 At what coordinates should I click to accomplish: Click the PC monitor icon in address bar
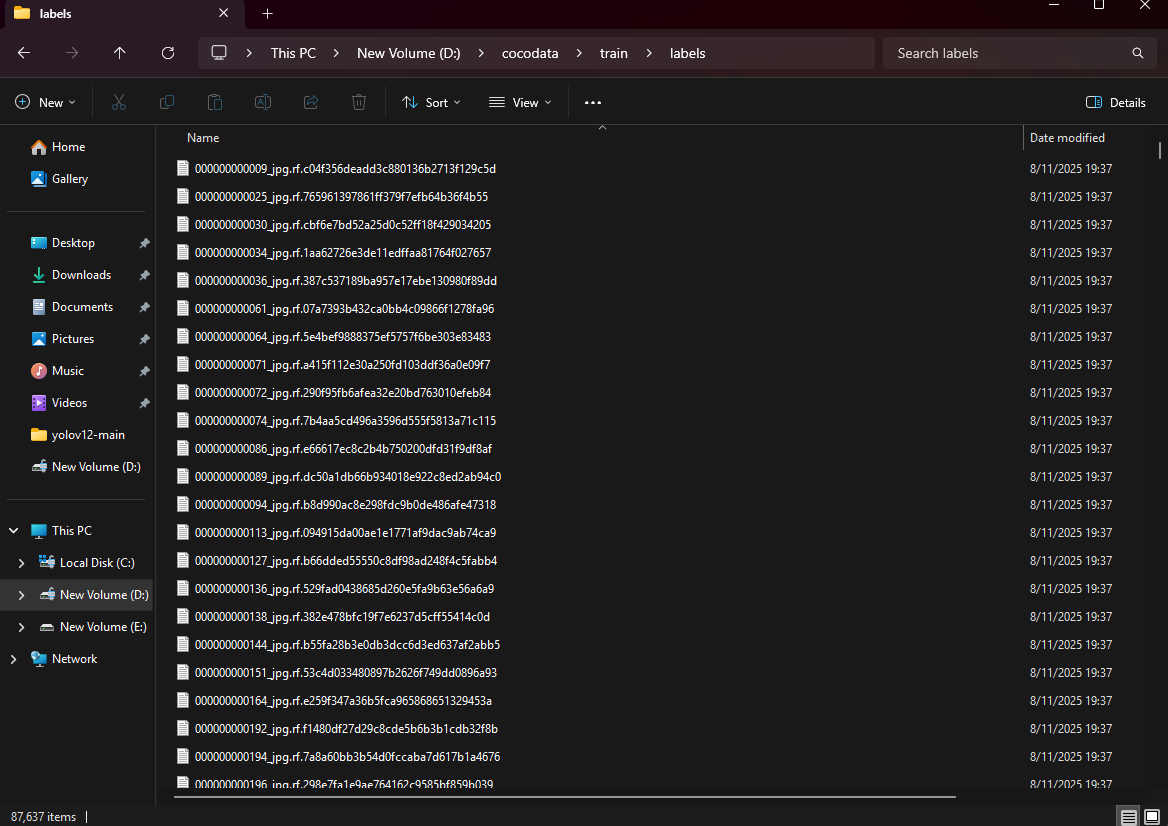pos(219,53)
